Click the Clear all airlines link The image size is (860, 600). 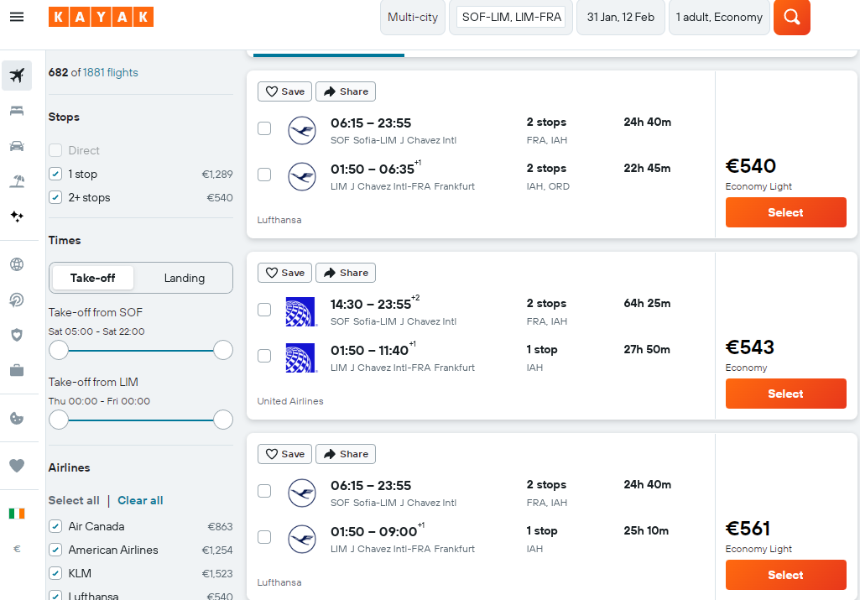140,501
